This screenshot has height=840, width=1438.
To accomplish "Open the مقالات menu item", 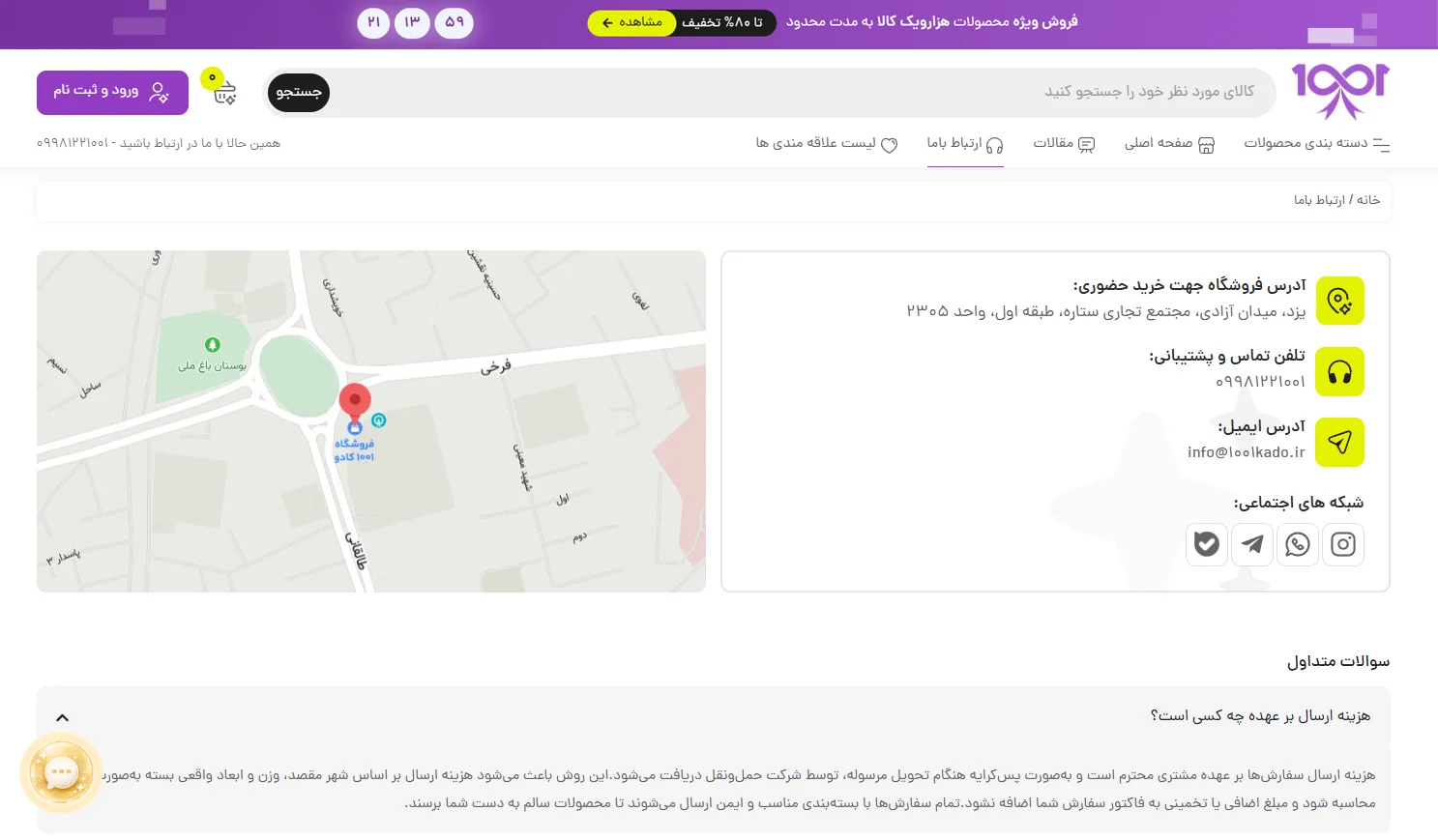I will click(x=1064, y=144).
